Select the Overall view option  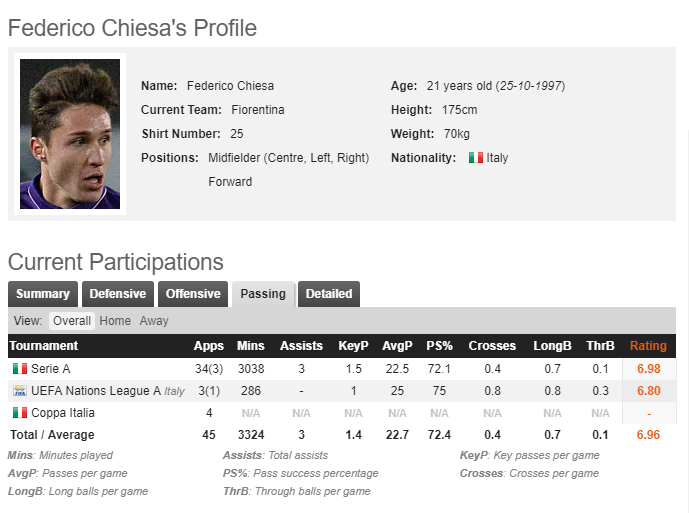pyautogui.click(x=72, y=320)
